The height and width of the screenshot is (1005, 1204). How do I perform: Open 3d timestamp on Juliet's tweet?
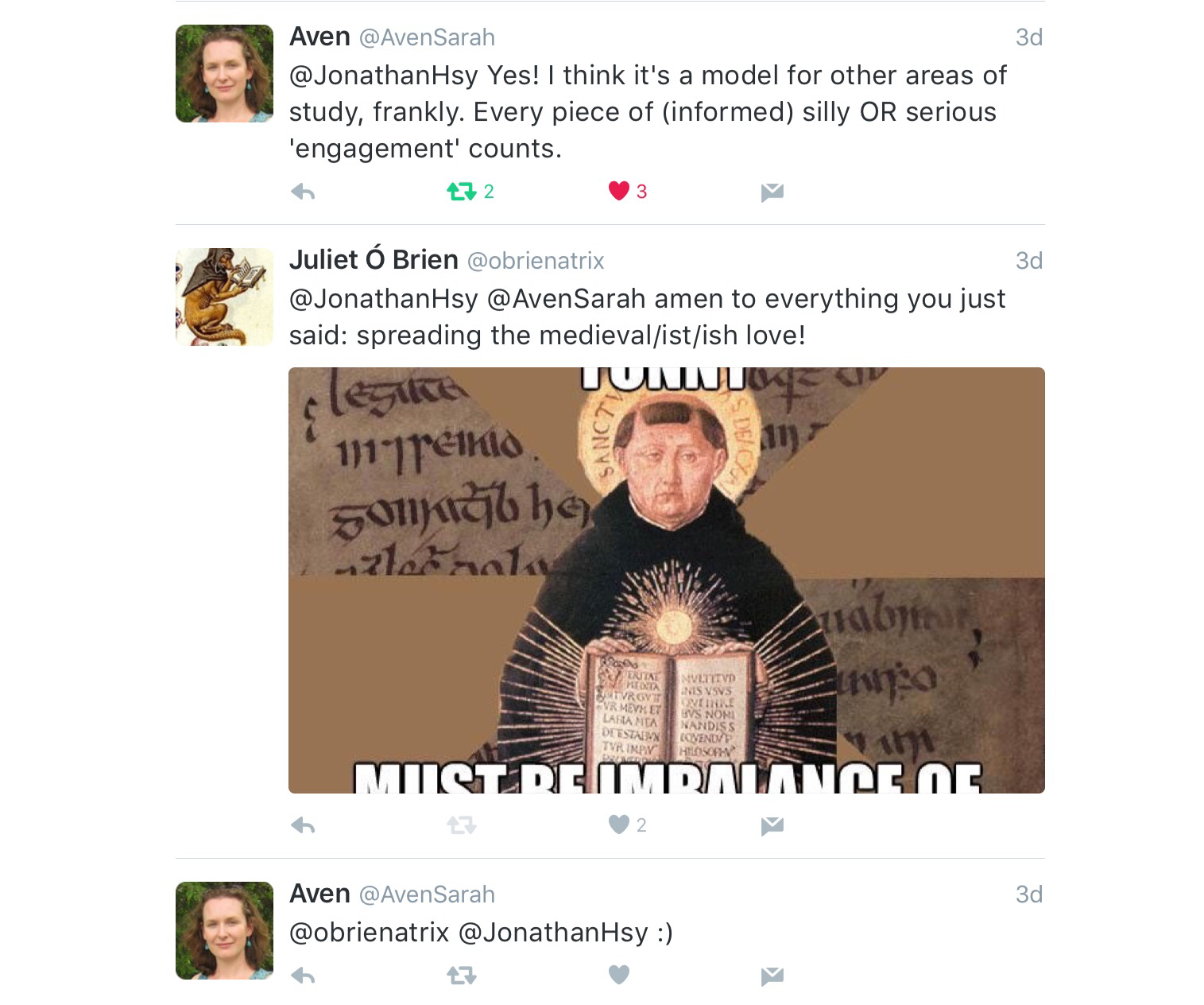[x=1029, y=261]
